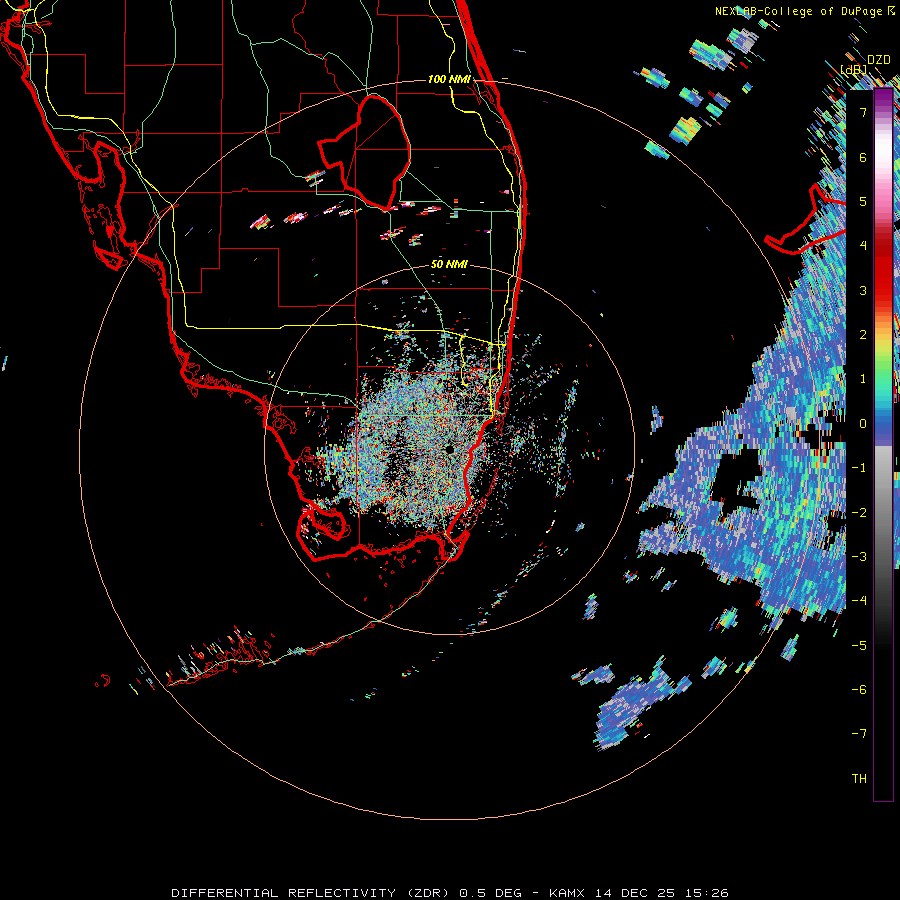Image resolution: width=900 pixels, height=900 pixels.
Task: Click the 5 value on color scale
Action: (863, 201)
